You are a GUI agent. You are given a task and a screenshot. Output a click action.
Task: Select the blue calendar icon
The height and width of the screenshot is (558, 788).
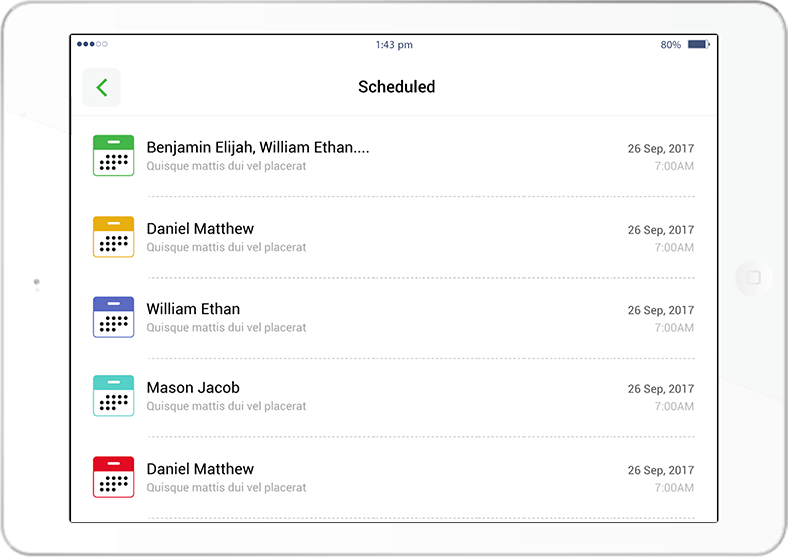tap(113, 317)
